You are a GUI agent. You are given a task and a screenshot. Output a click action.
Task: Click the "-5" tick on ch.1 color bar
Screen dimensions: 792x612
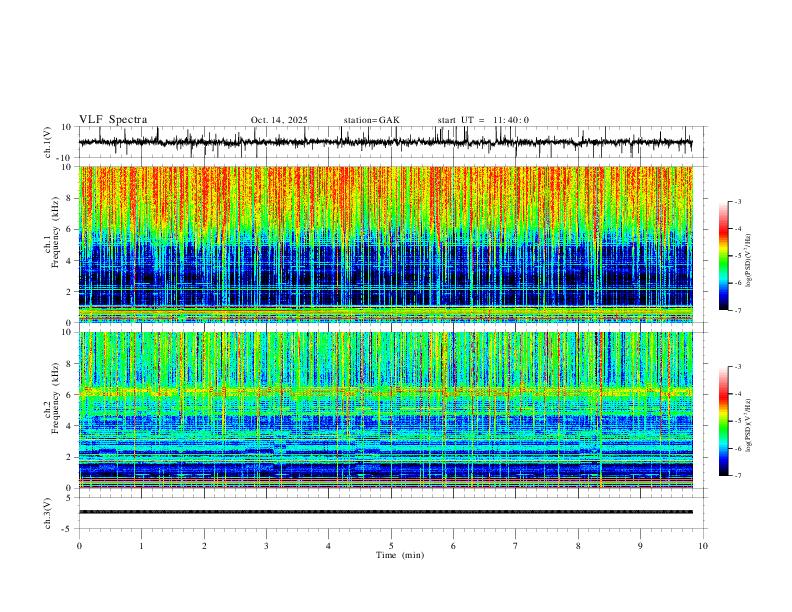(737, 256)
